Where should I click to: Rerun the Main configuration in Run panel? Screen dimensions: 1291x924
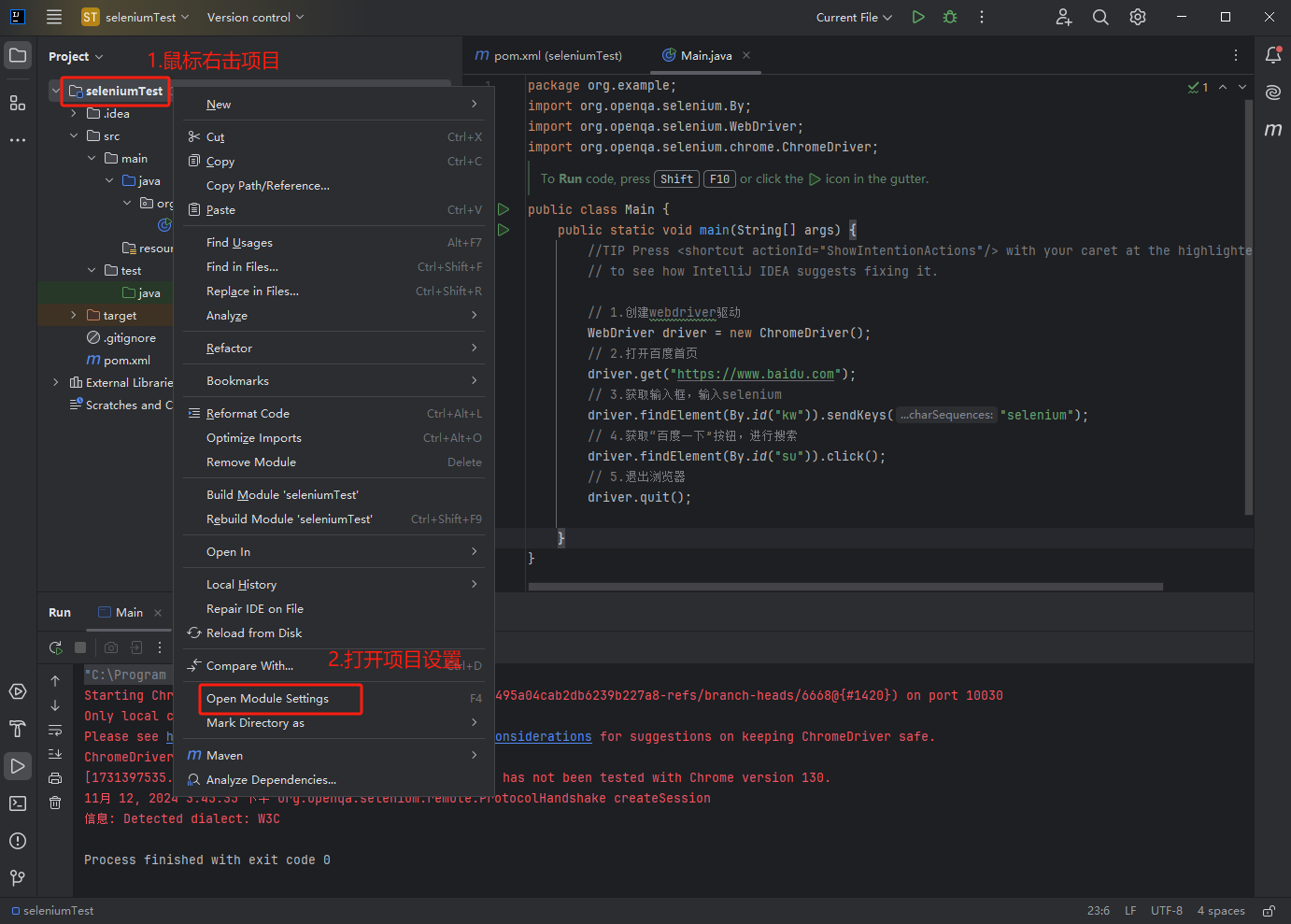[x=56, y=647]
